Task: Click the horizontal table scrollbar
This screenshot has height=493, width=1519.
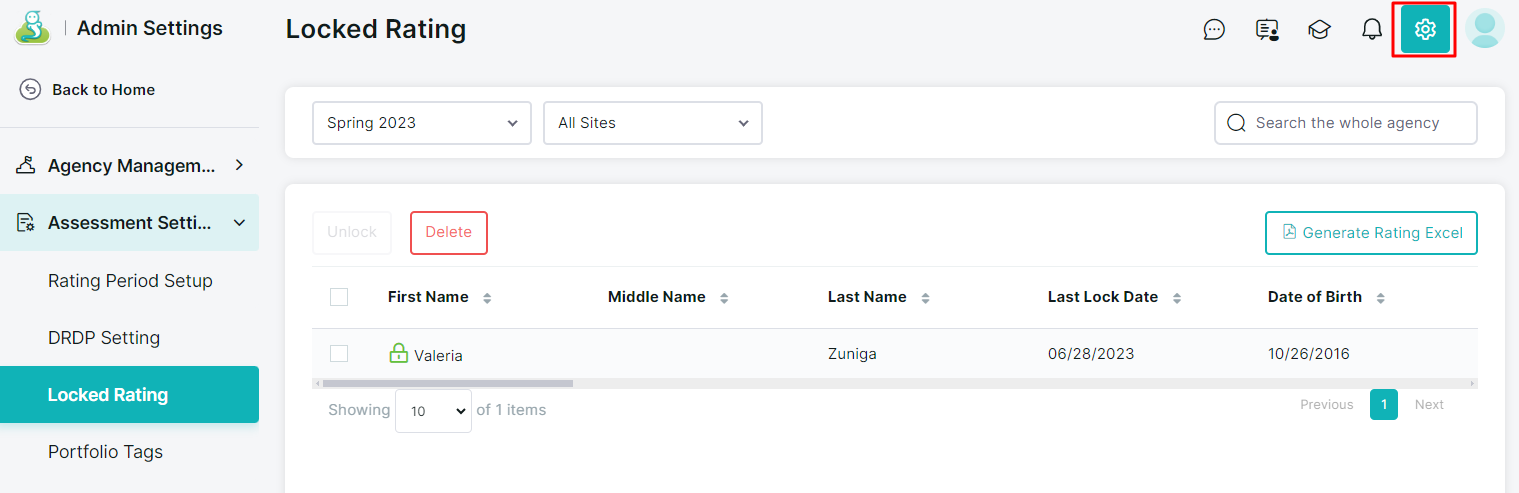Action: point(447,383)
